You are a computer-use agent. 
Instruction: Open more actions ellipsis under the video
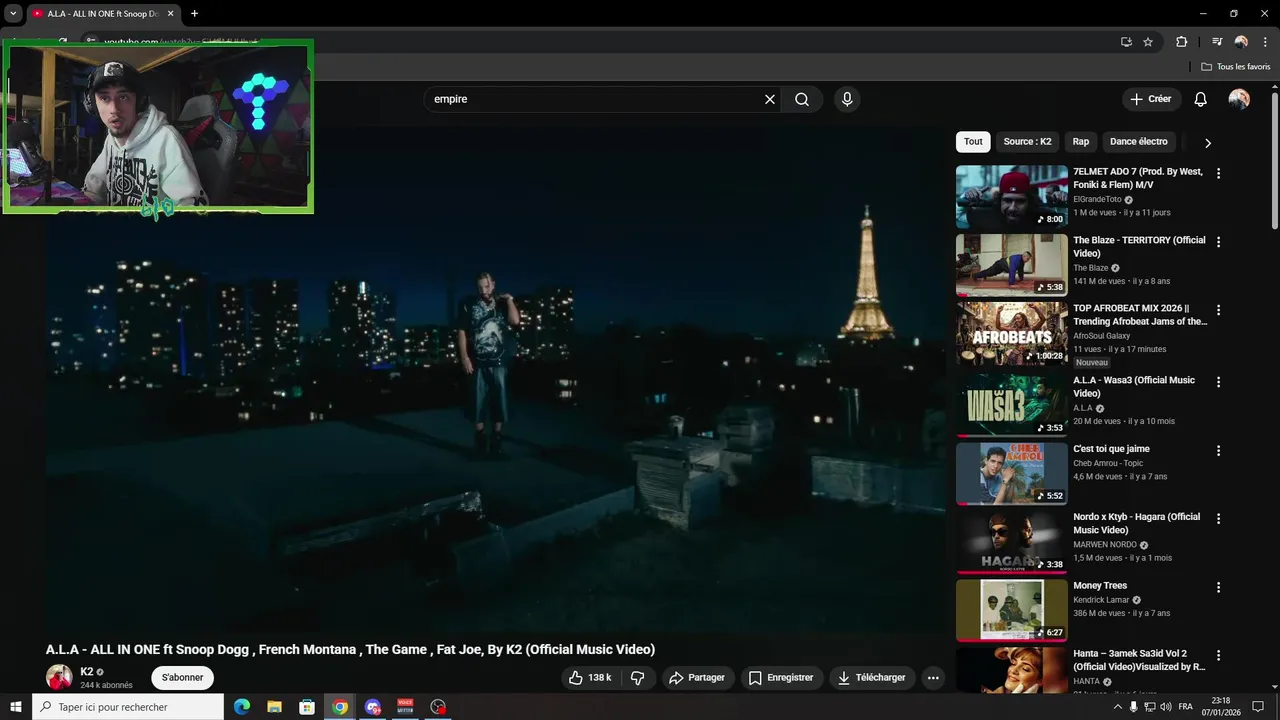click(933, 677)
